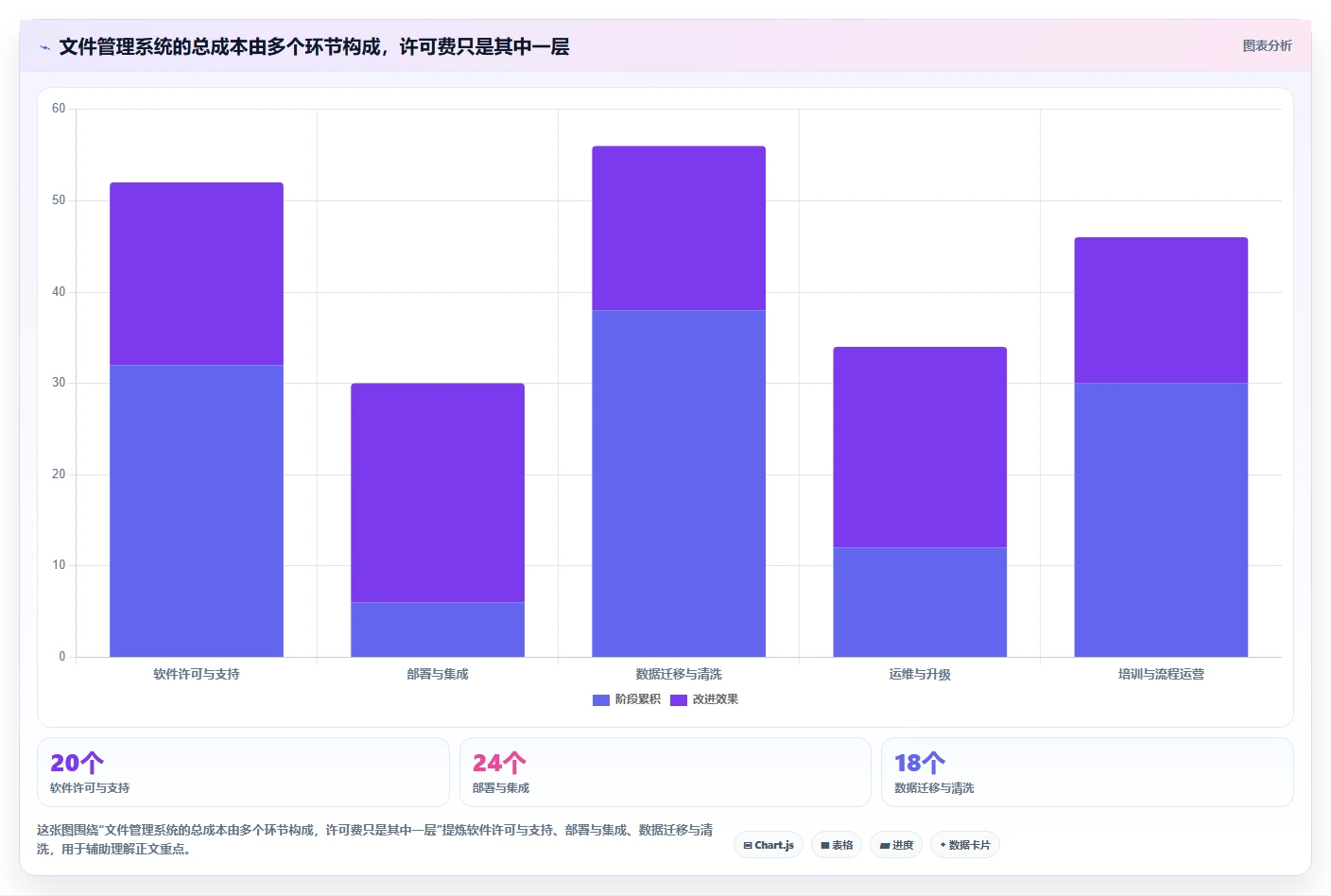Click the 改进效果 legend label text
This screenshot has width=1331, height=896.
pos(716,699)
